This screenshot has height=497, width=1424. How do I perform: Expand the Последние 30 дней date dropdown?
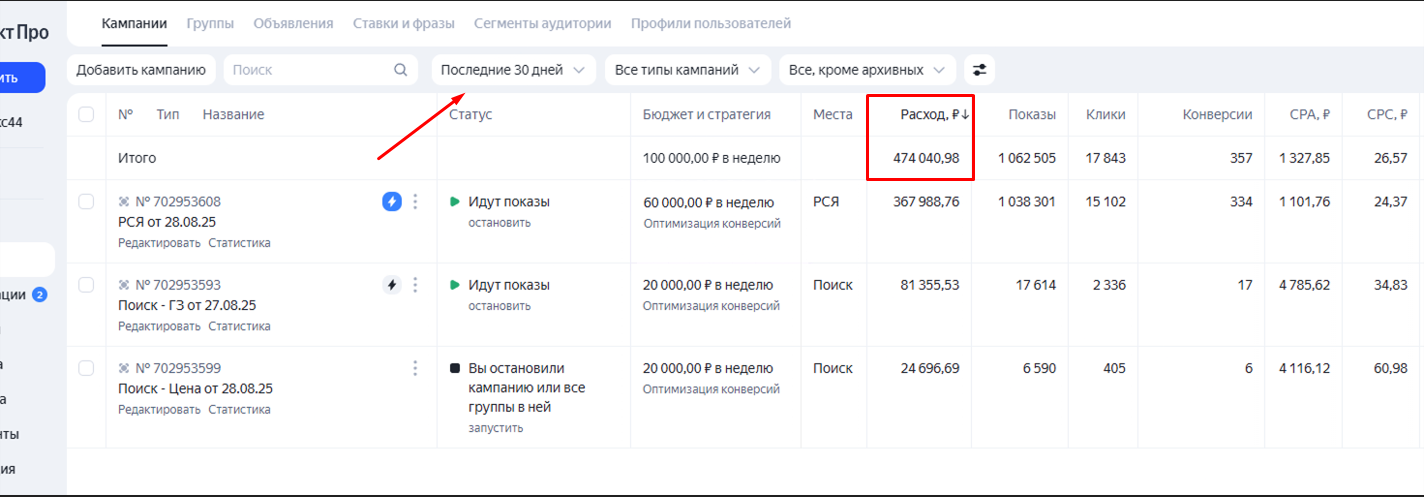[x=514, y=70]
